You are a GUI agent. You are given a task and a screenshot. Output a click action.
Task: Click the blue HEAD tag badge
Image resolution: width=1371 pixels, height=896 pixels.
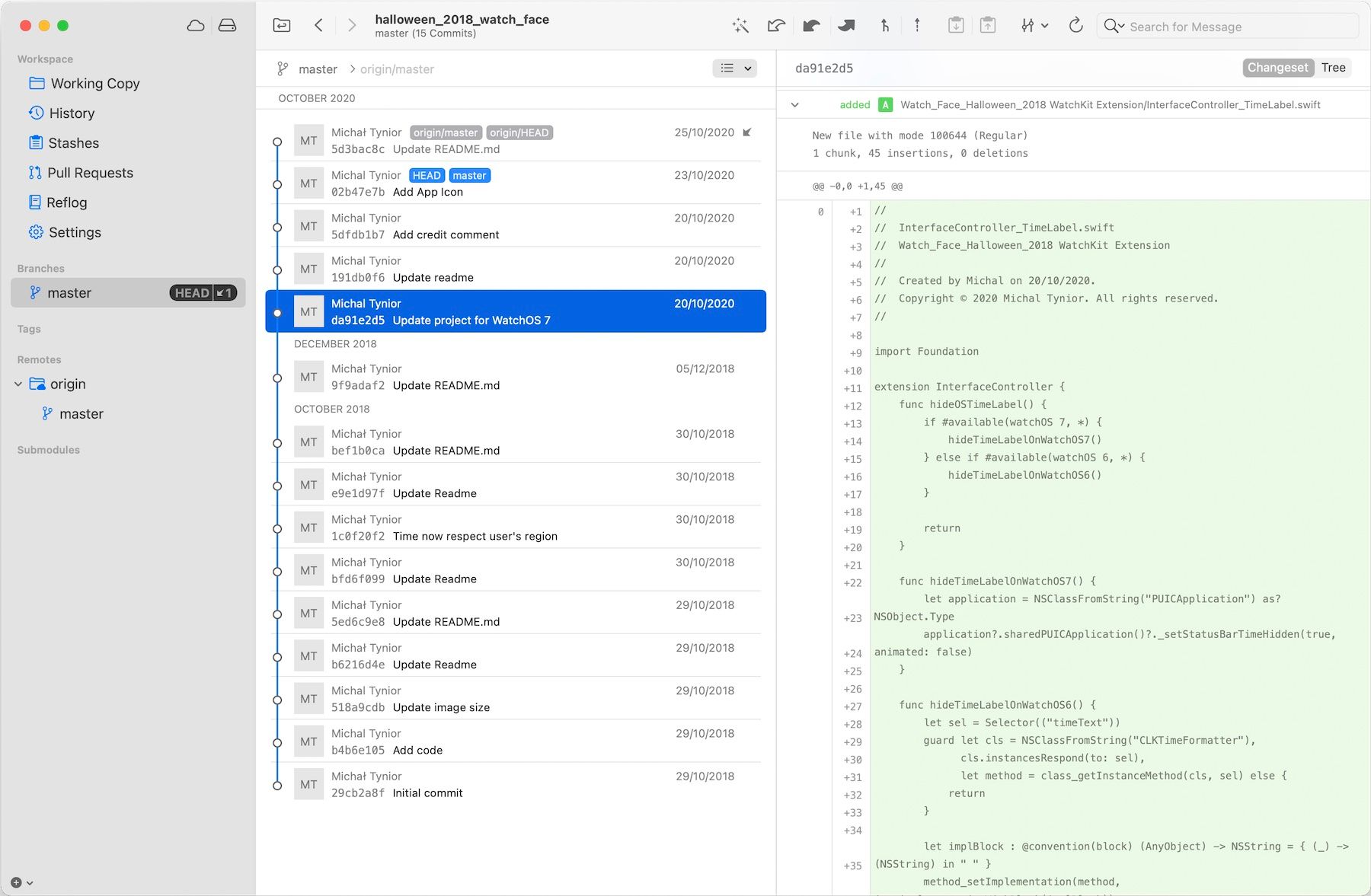tap(427, 175)
